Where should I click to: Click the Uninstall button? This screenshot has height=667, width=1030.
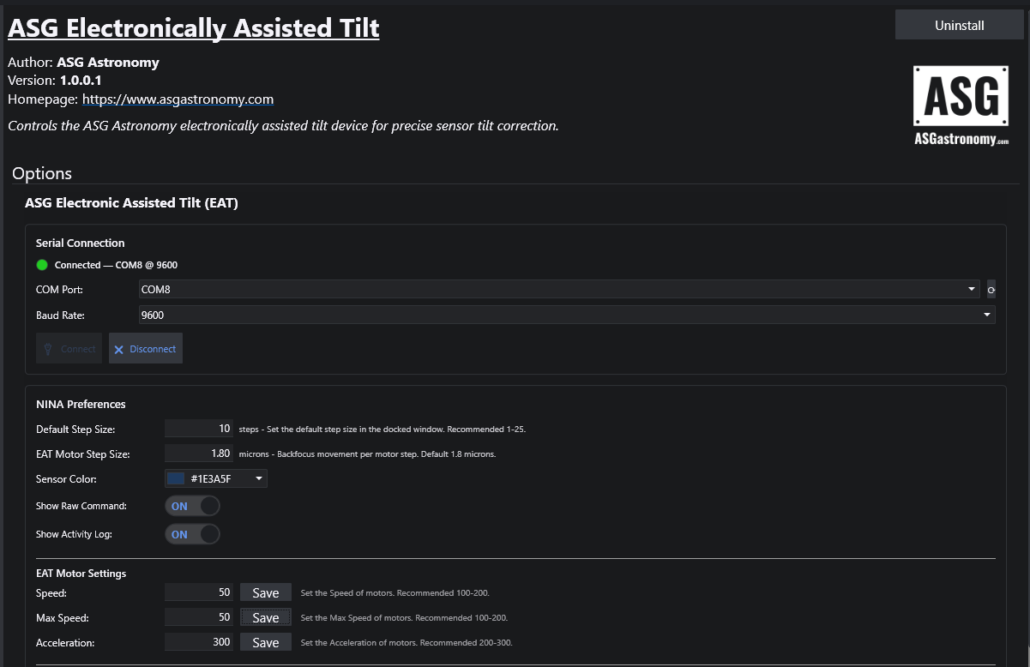tap(959, 26)
